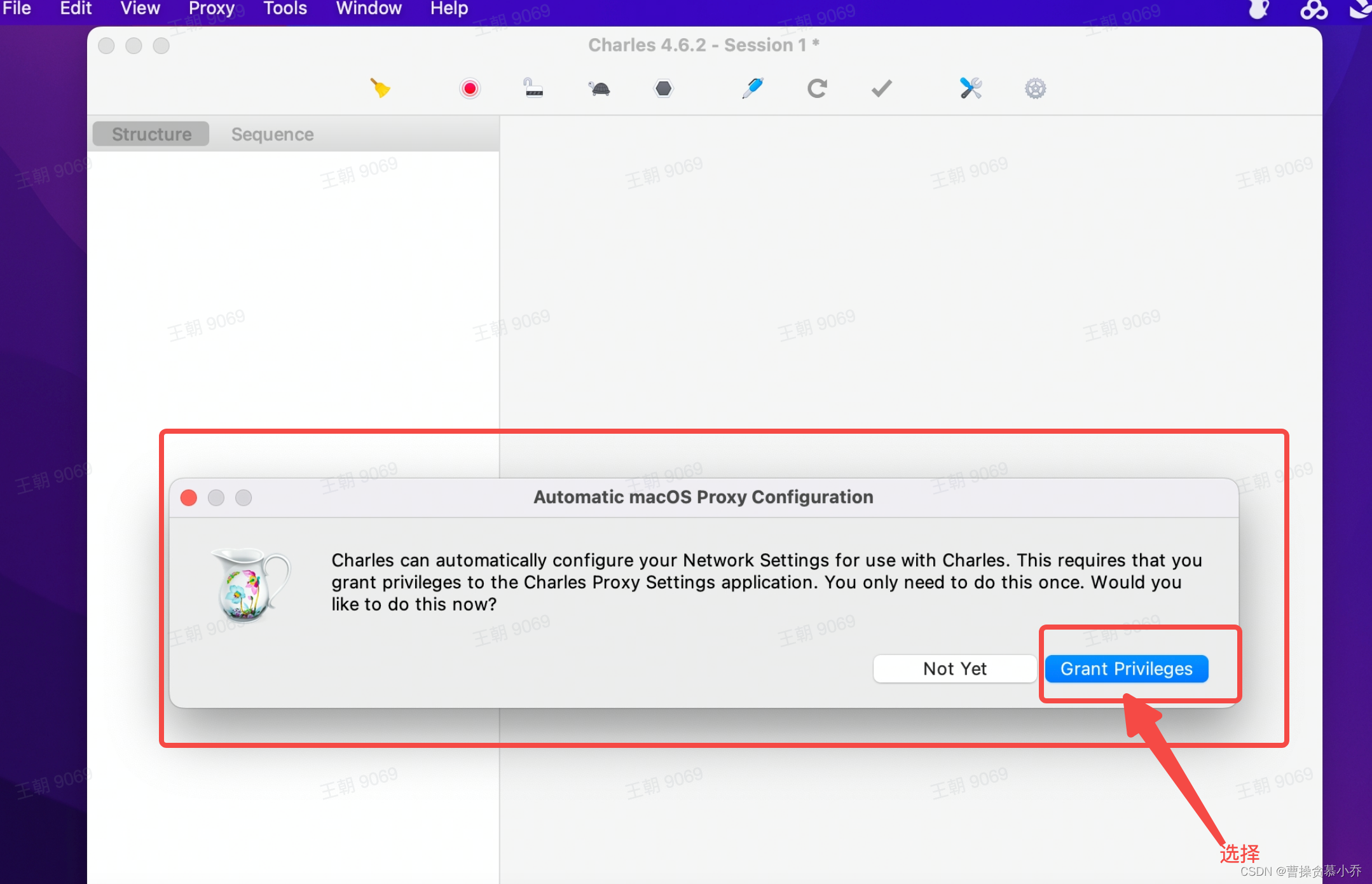Open the Tools menu

point(285,8)
